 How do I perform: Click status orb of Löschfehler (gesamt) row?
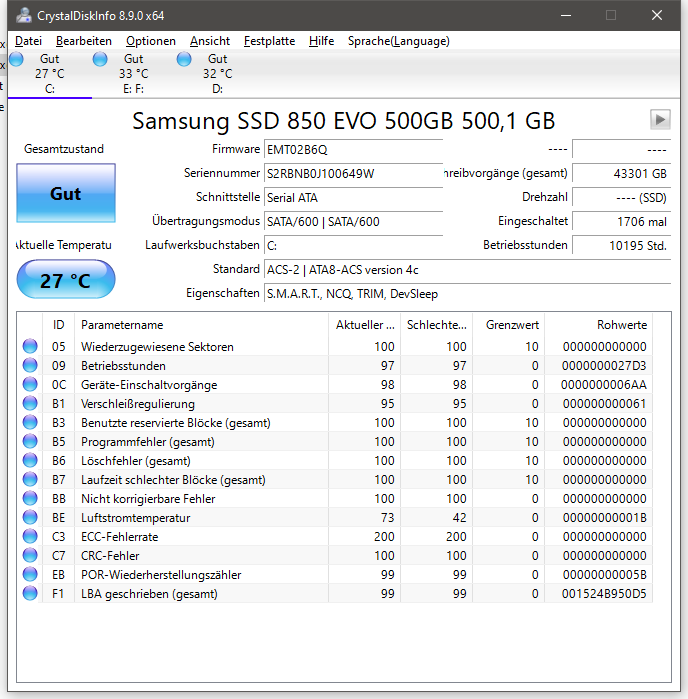(30, 461)
